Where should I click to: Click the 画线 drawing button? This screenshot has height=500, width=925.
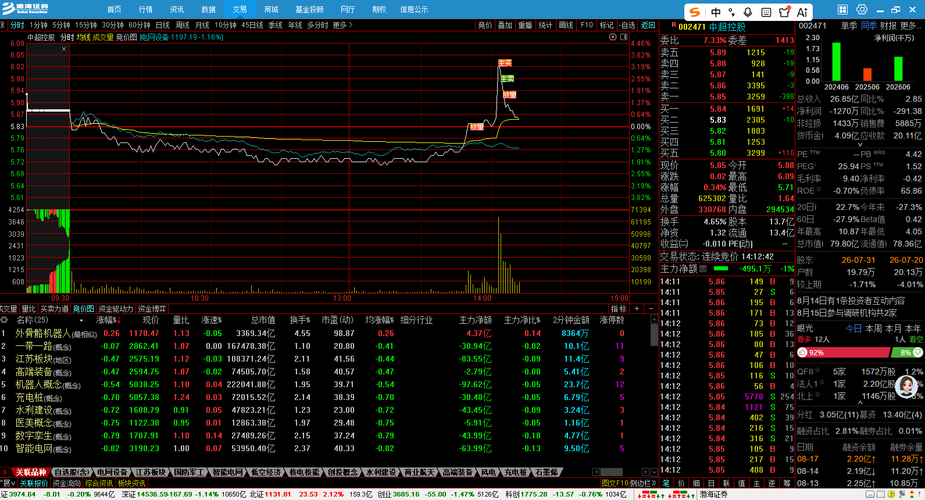(566, 25)
